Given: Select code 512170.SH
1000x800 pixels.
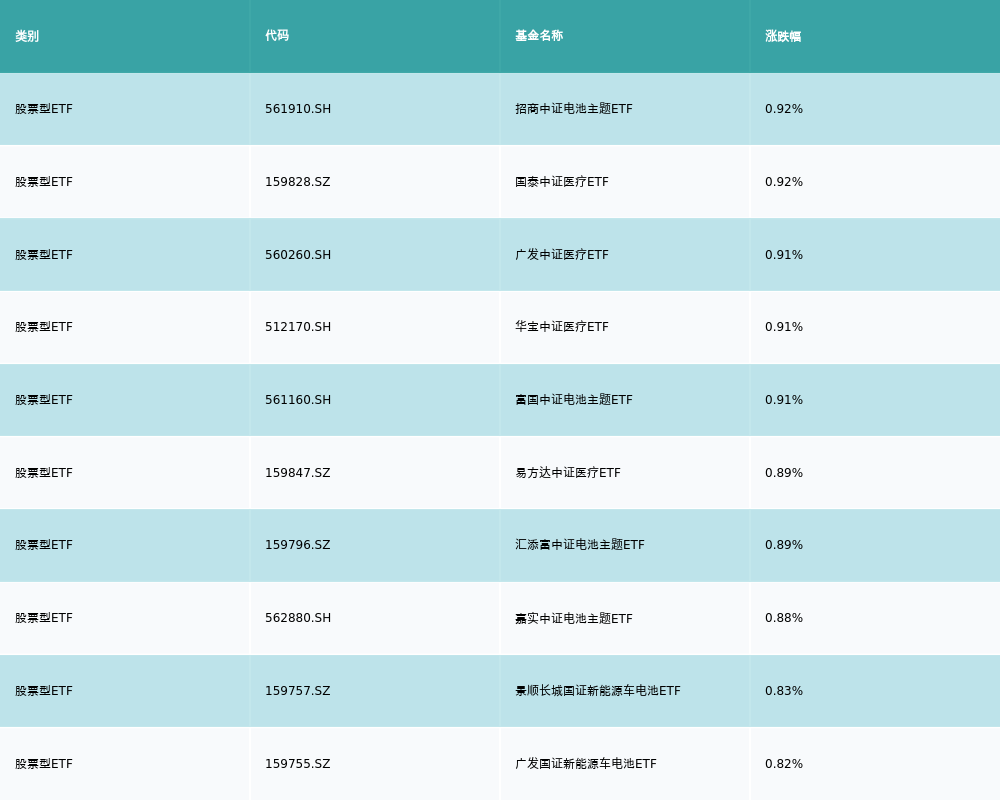Looking at the screenshot, I should tap(298, 327).
